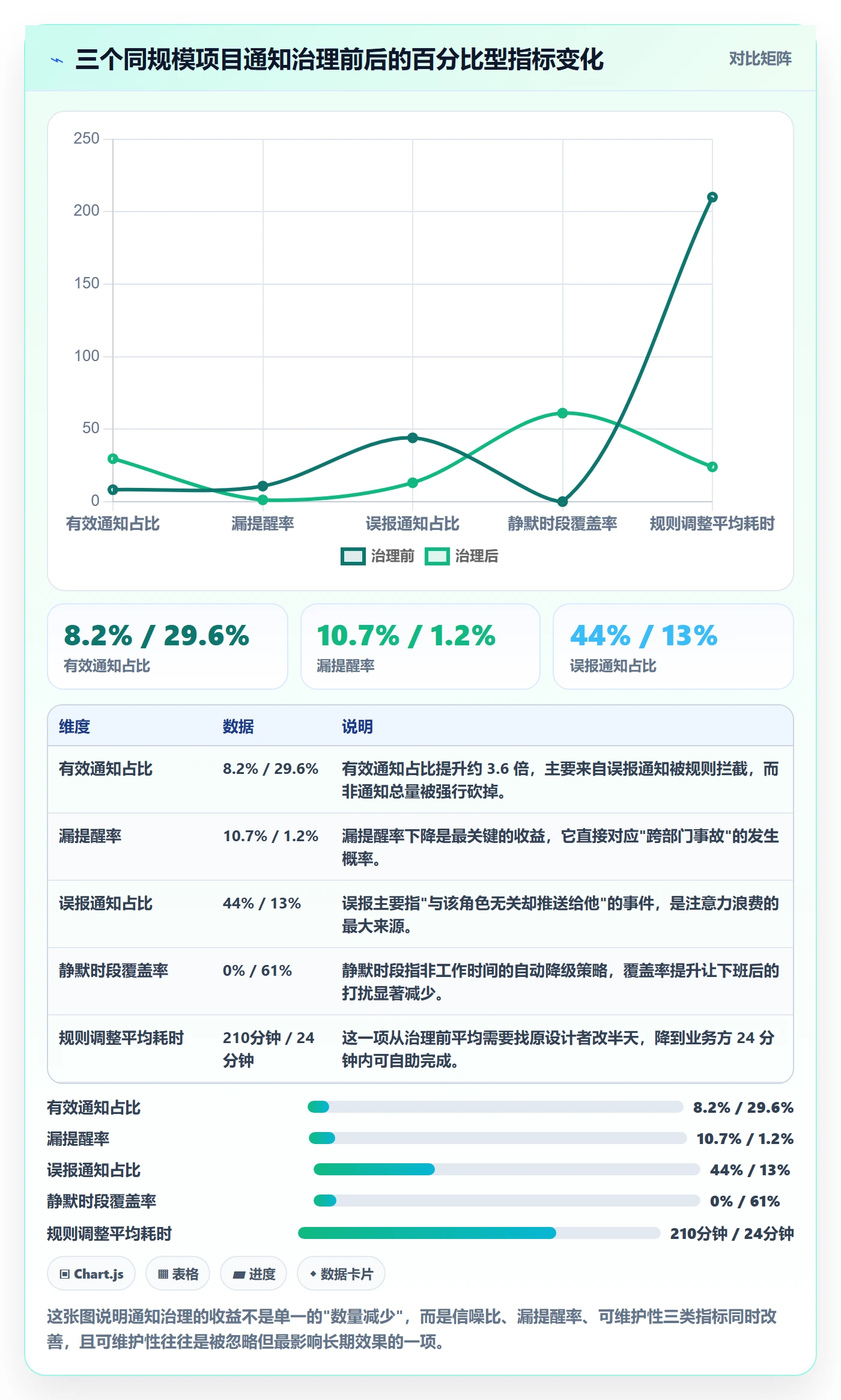Click the 数据 column header
This screenshot has height=1400, width=841.
pyautogui.click(x=238, y=726)
